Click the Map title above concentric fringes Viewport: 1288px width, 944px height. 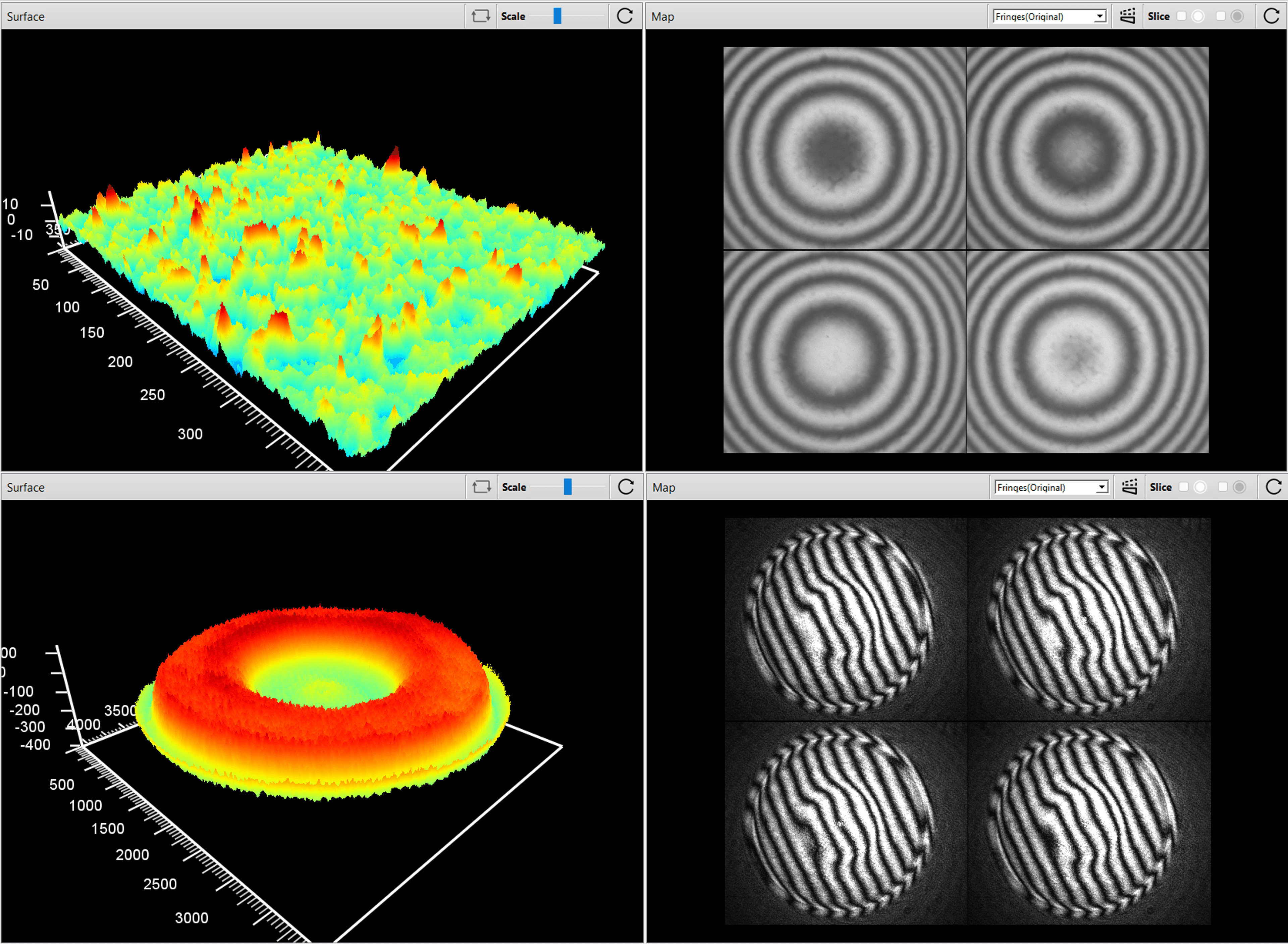tap(662, 16)
